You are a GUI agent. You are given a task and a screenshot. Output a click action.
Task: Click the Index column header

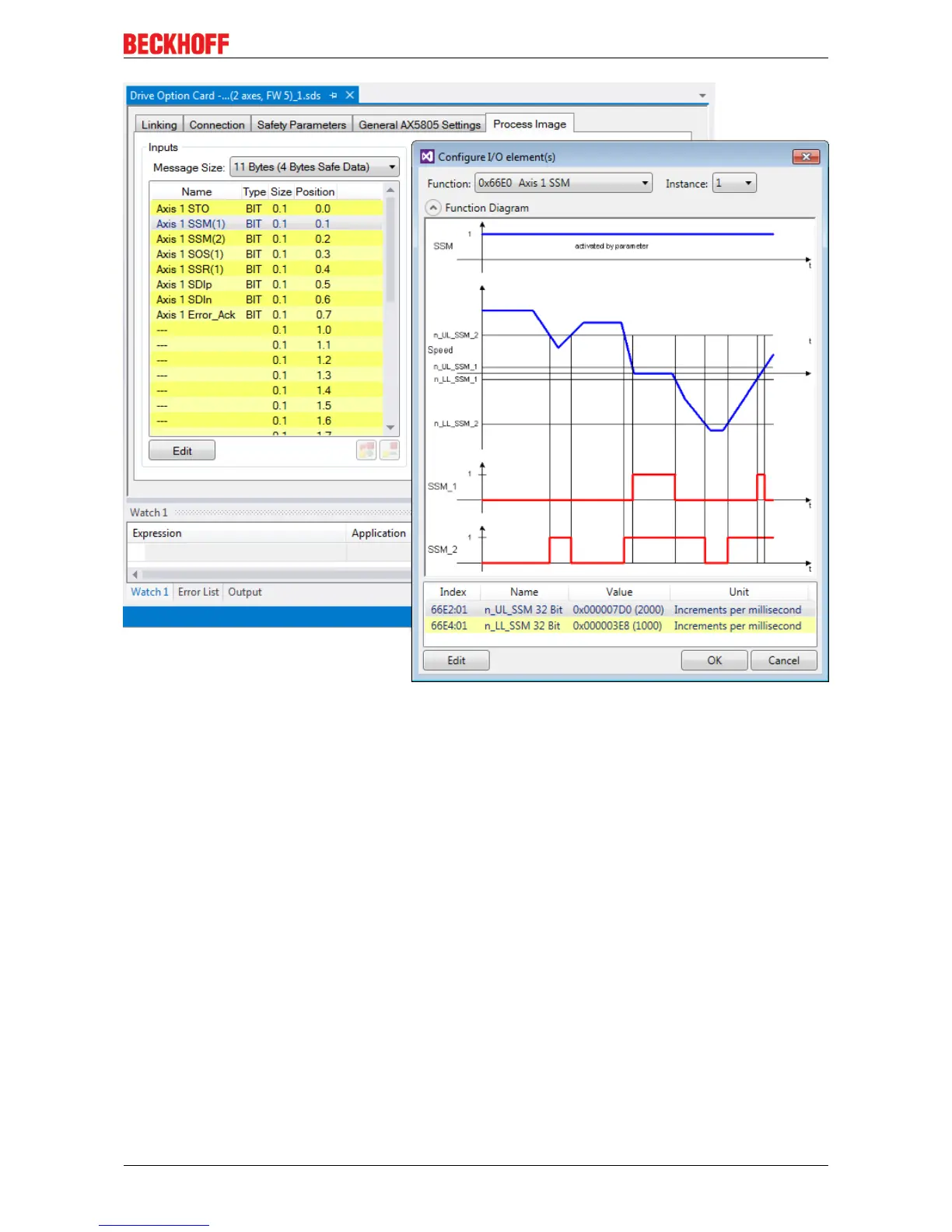[453, 592]
